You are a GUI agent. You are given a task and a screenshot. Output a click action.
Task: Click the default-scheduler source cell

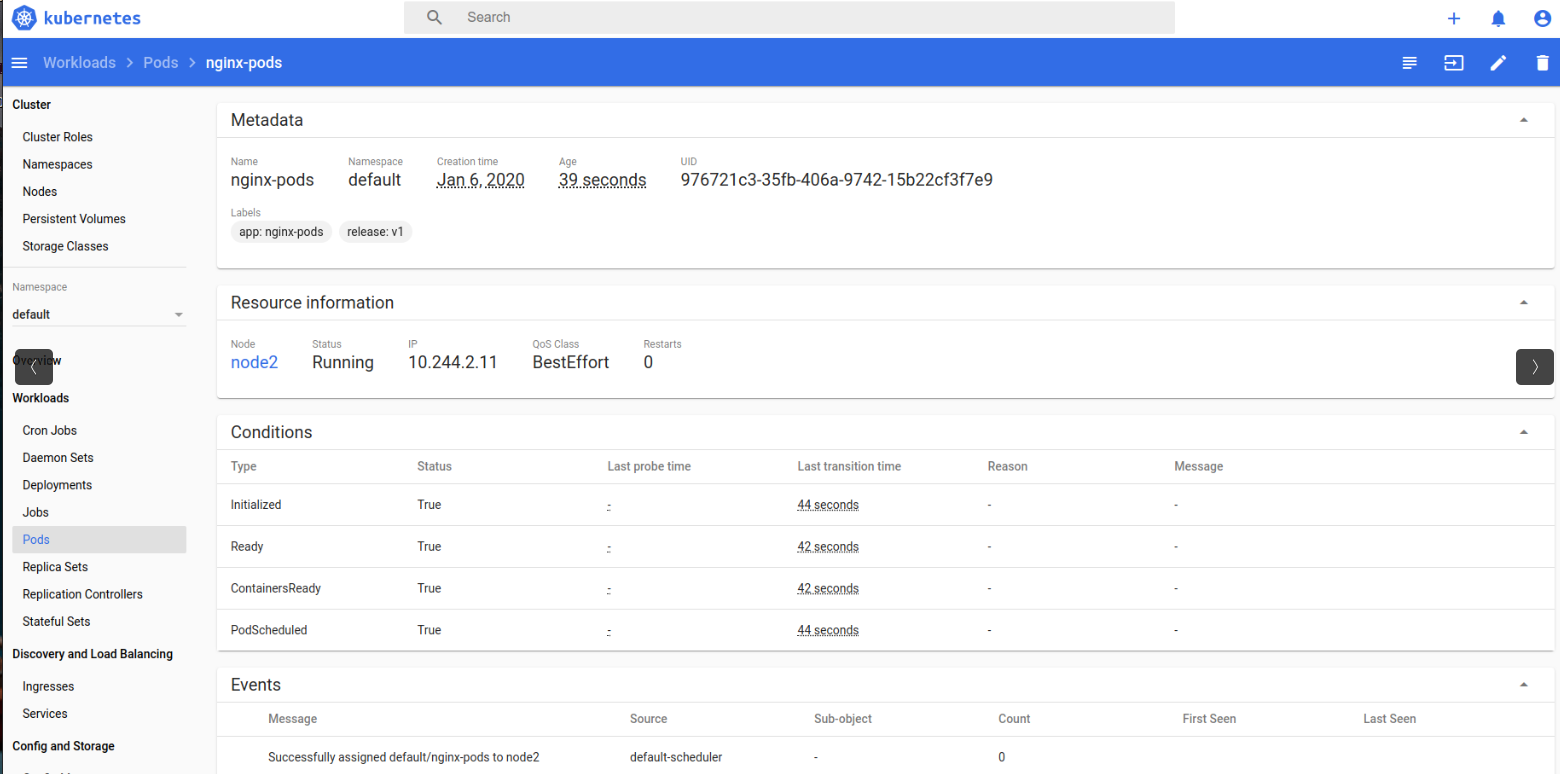point(676,757)
